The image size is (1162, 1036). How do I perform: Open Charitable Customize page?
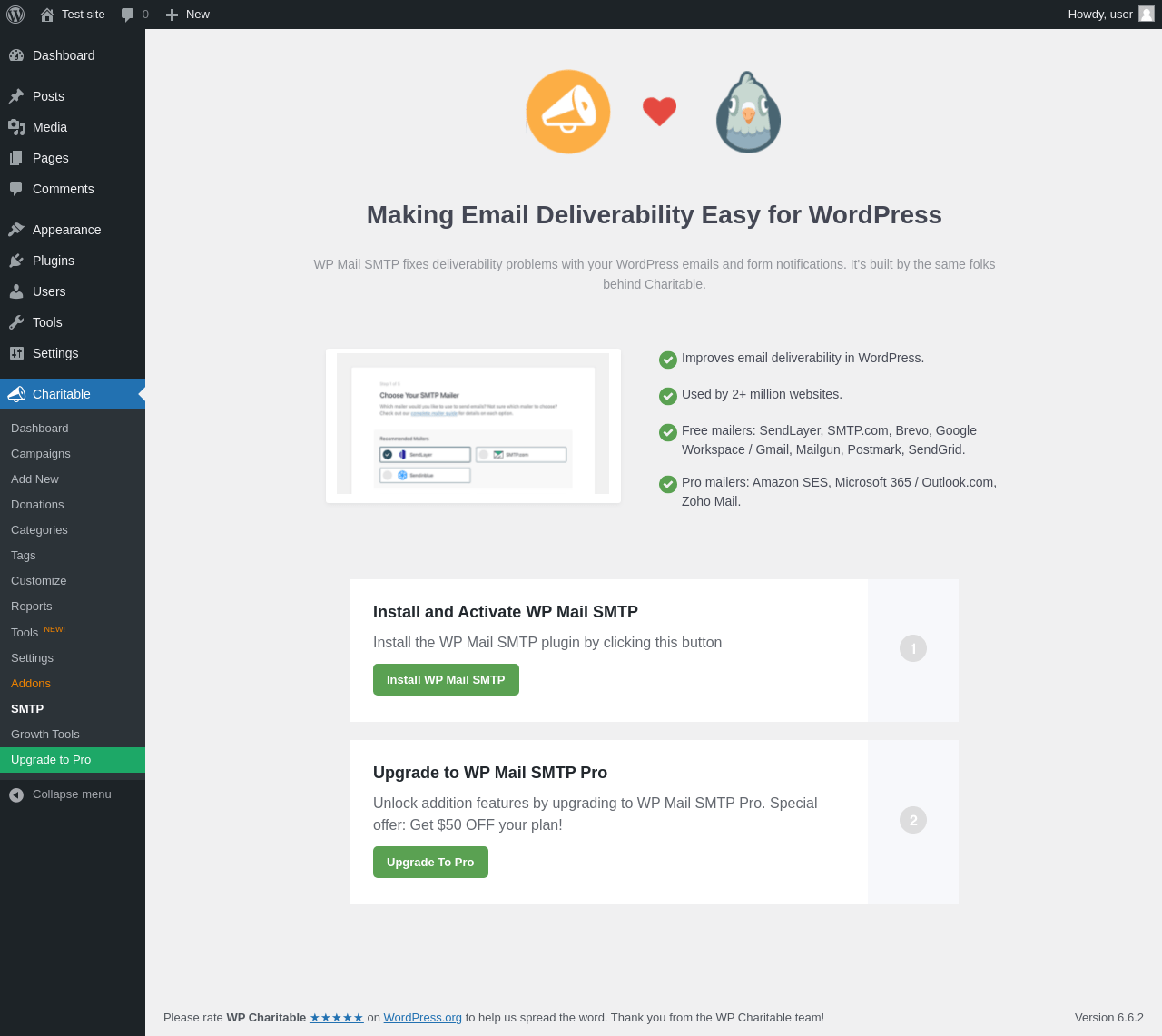[x=73, y=581]
